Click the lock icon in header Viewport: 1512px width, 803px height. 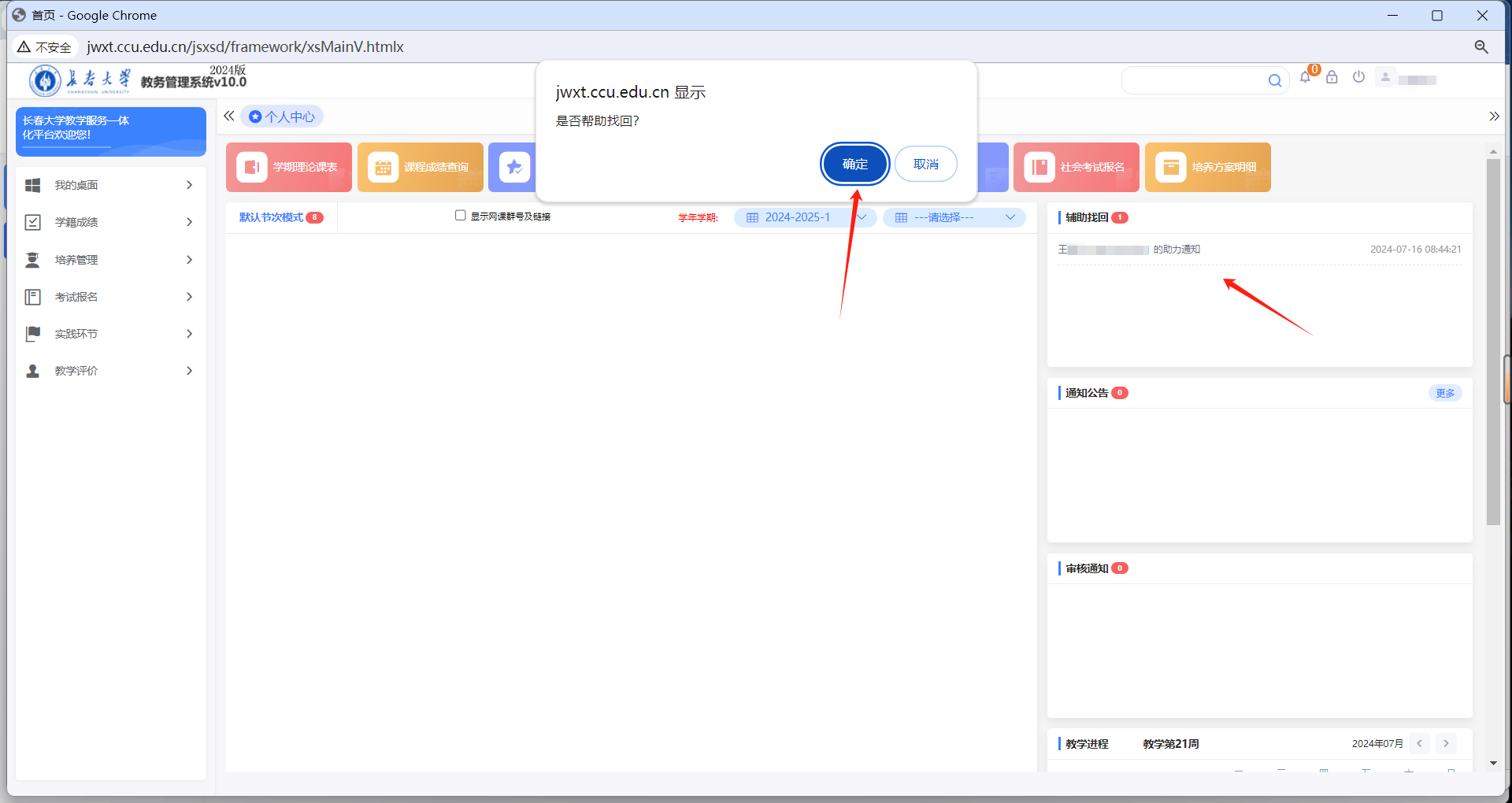(1332, 77)
